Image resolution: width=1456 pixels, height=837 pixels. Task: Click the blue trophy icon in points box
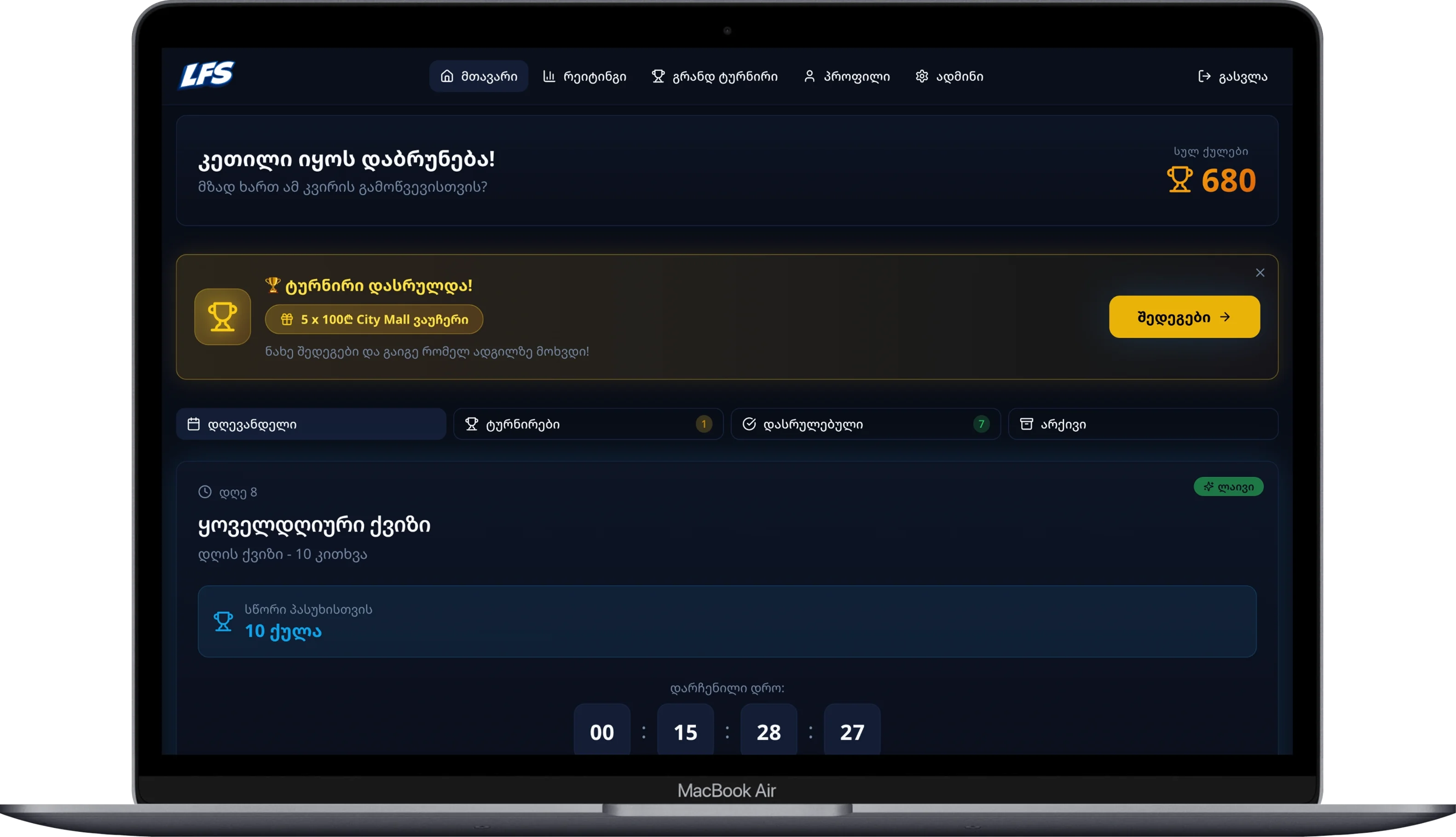click(223, 622)
